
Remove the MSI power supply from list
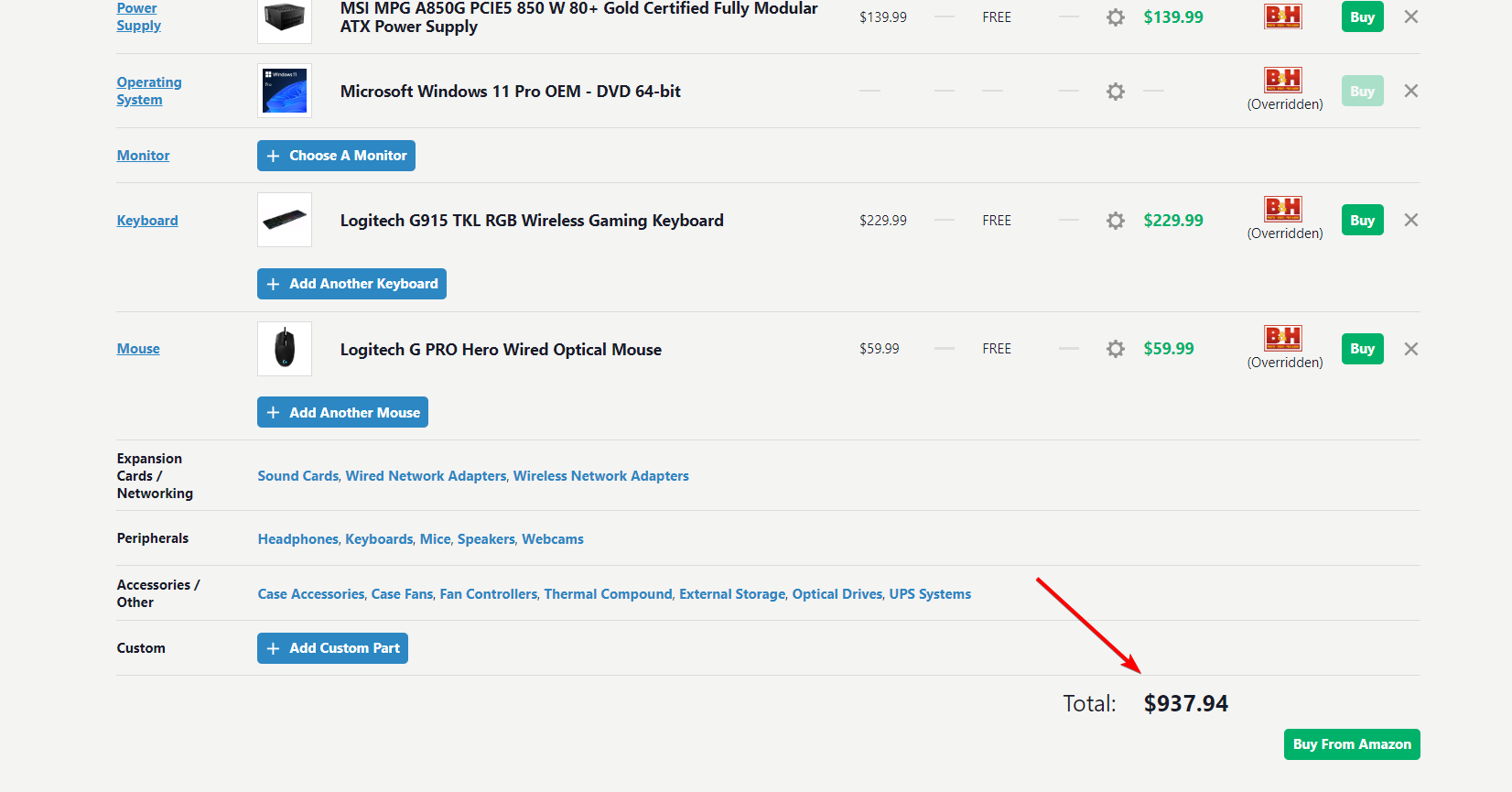1411,16
